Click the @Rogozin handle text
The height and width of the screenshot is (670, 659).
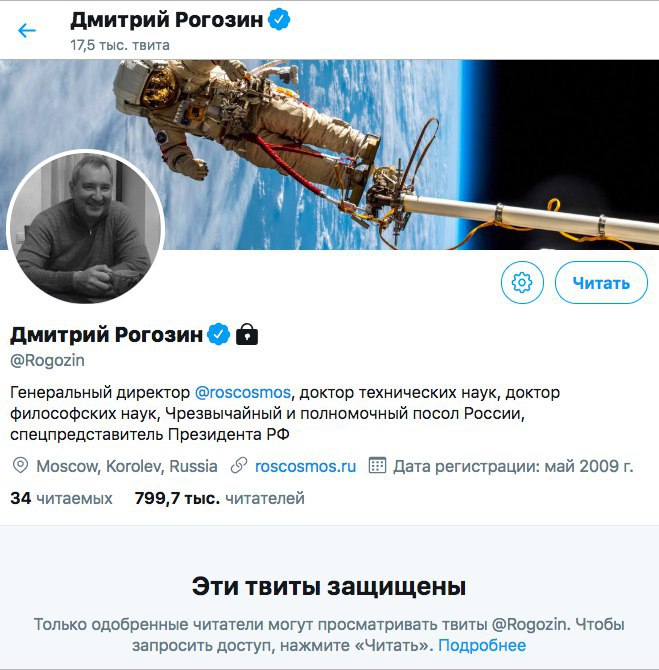pos(47,360)
